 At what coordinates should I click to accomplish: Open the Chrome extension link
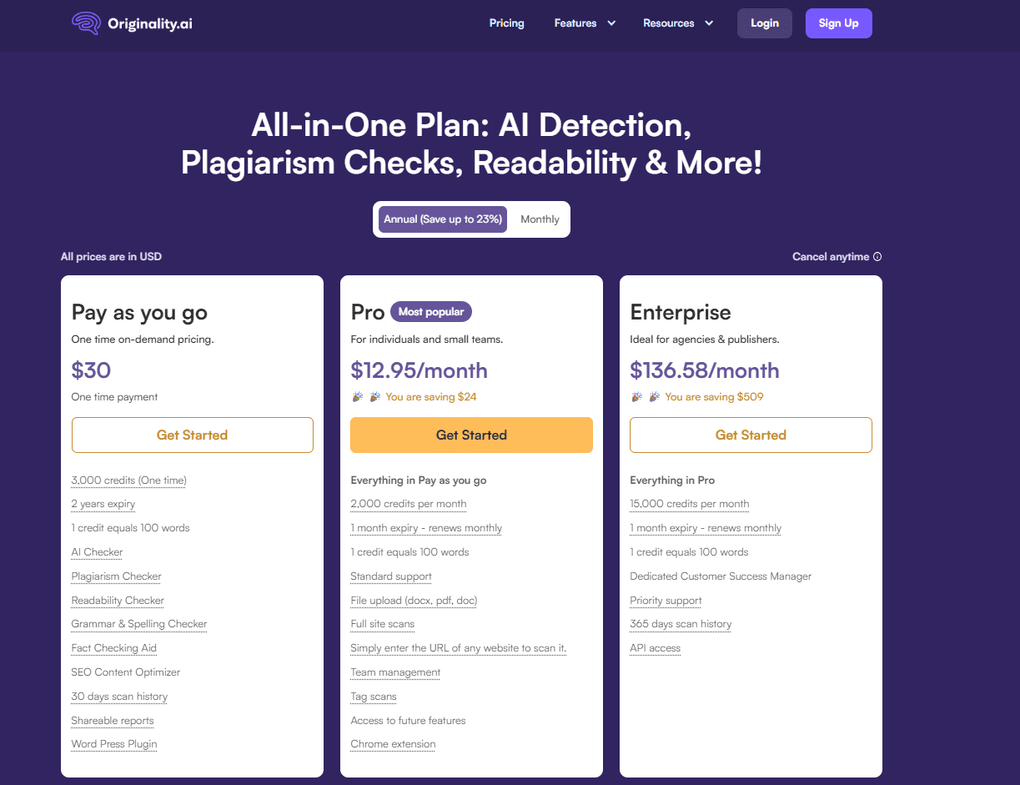coord(392,744)
